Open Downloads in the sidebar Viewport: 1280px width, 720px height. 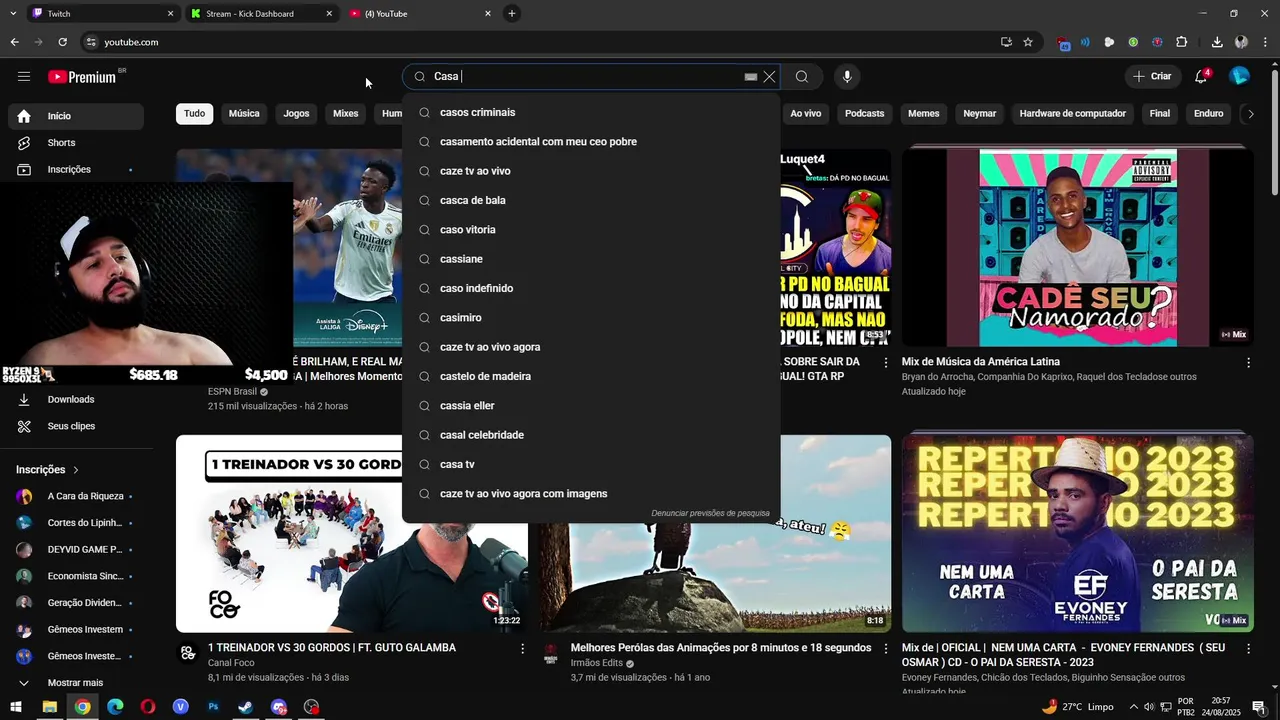76,399
